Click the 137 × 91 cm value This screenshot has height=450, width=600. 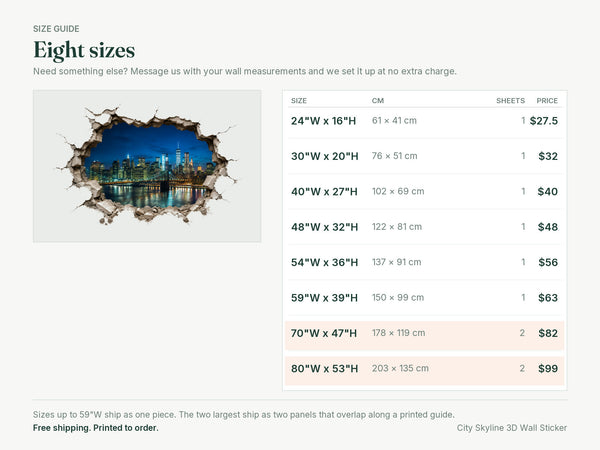coord(396,262)
